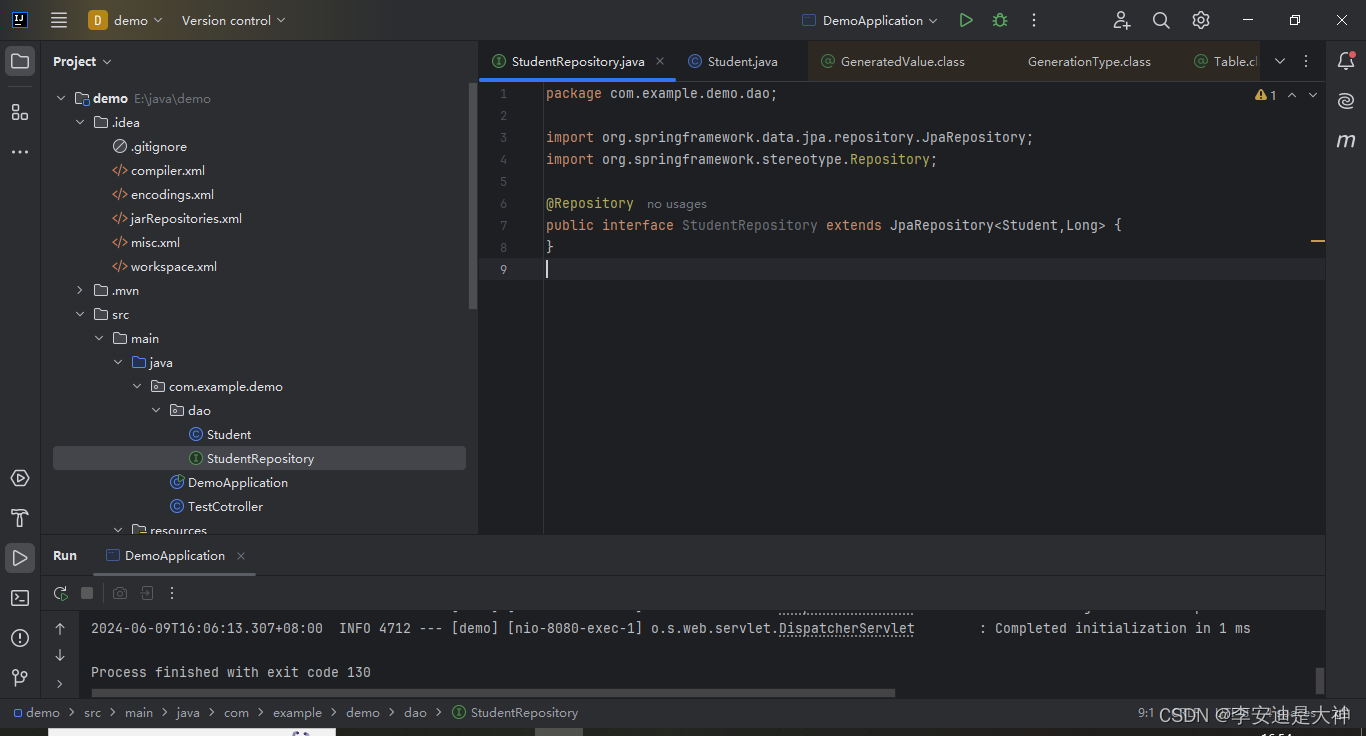Click project tree vertical scrollbar
The width and height of the screenshot is (1366, 736).
pyautogui.click(x=473, y=196)
